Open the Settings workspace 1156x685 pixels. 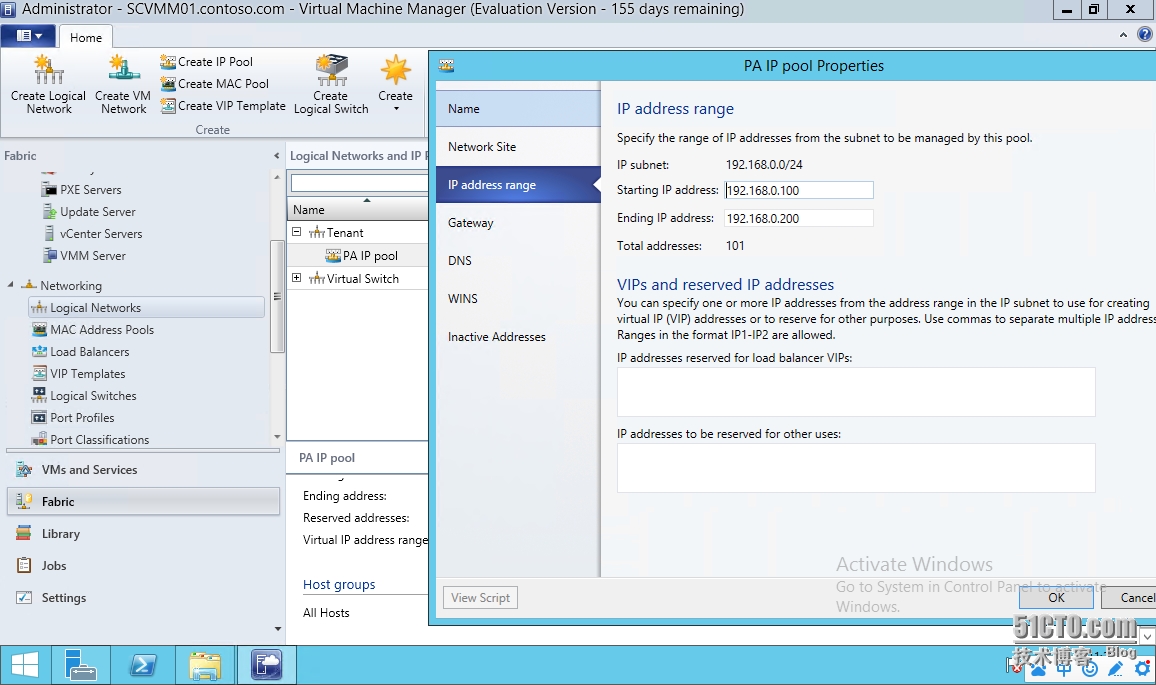143,598
